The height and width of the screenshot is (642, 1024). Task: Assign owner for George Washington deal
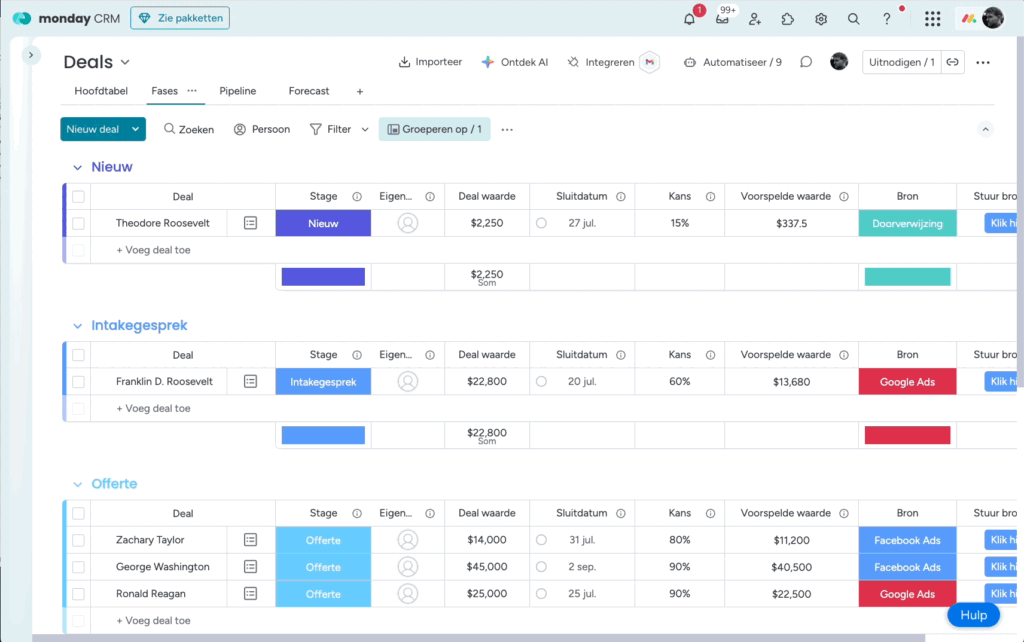(x=408, y=567)
